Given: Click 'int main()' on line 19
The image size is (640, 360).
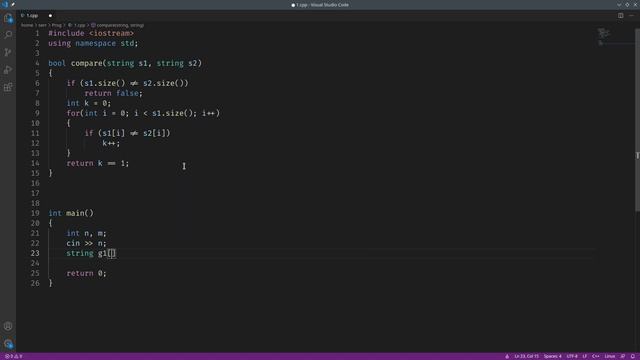Looking at the screenshot, I should [x=71, y=213].
